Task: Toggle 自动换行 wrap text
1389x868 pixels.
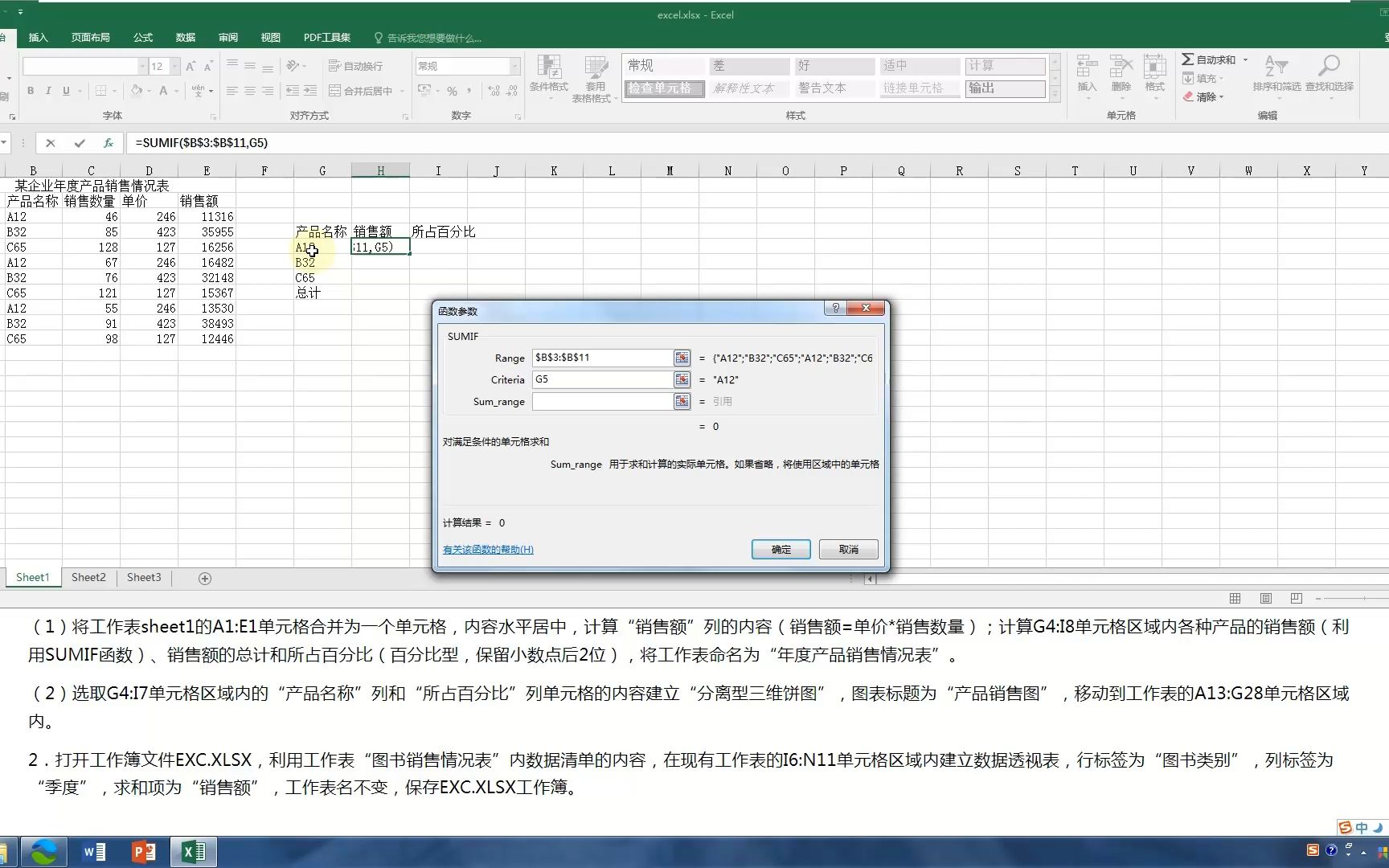Action: click(x=355, y=66)
